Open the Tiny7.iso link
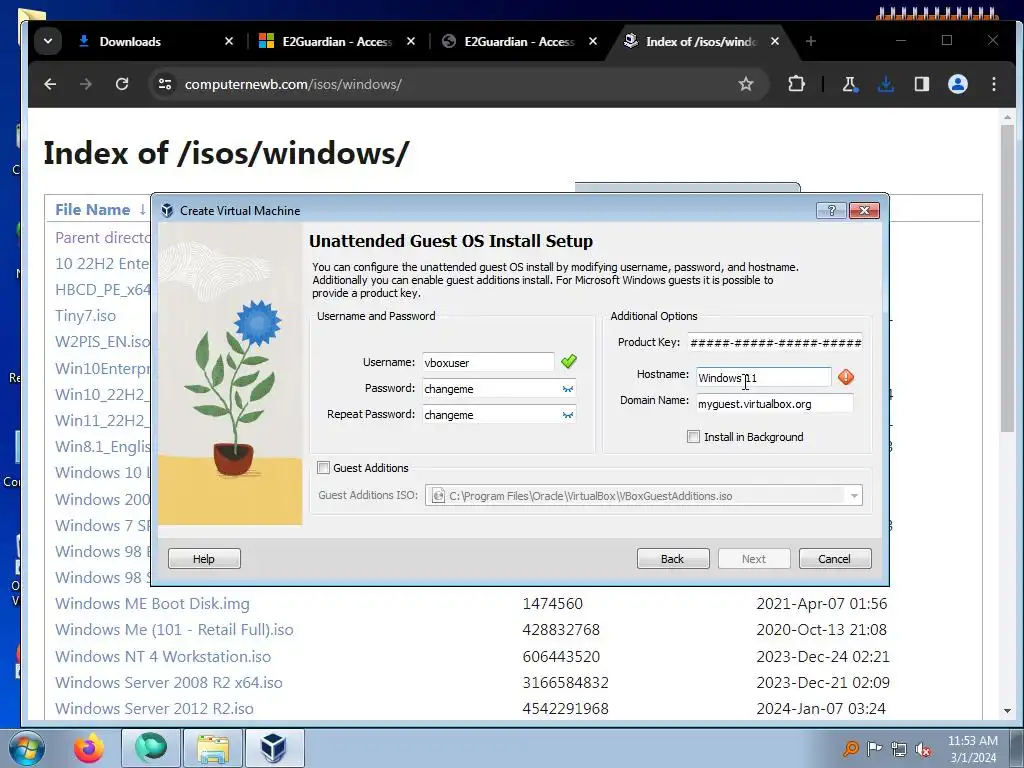 pos(86,315)
